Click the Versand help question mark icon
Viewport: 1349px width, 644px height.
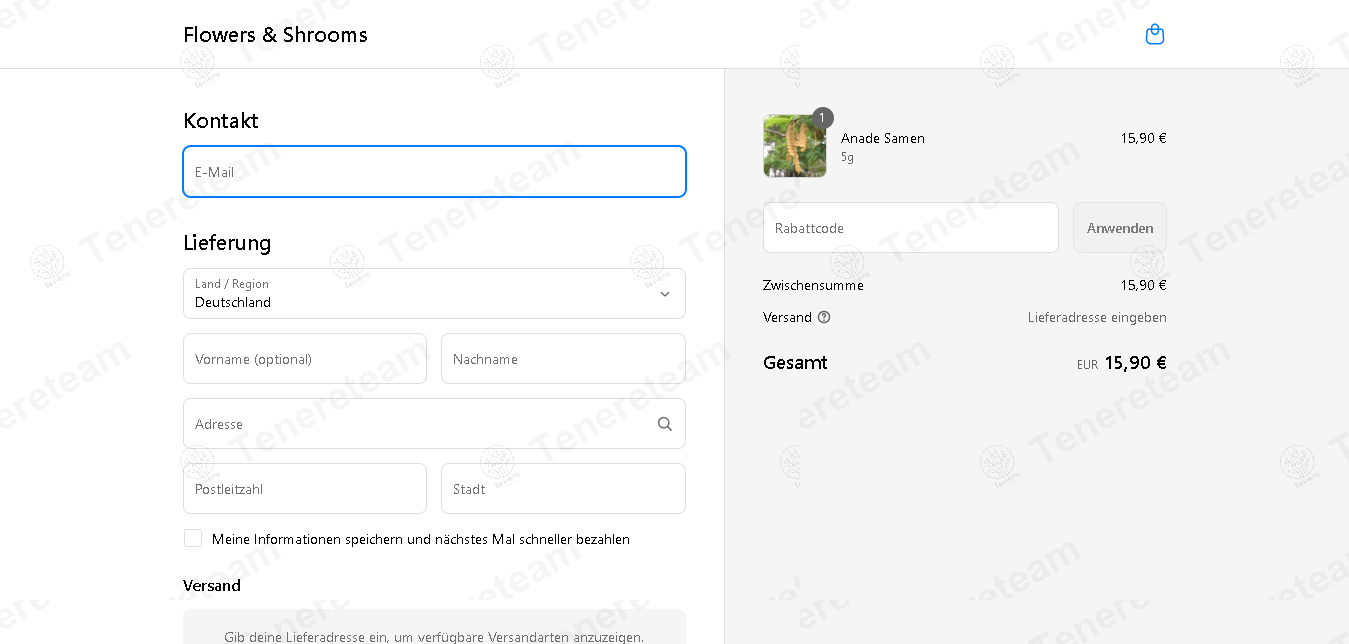point(824,317)
